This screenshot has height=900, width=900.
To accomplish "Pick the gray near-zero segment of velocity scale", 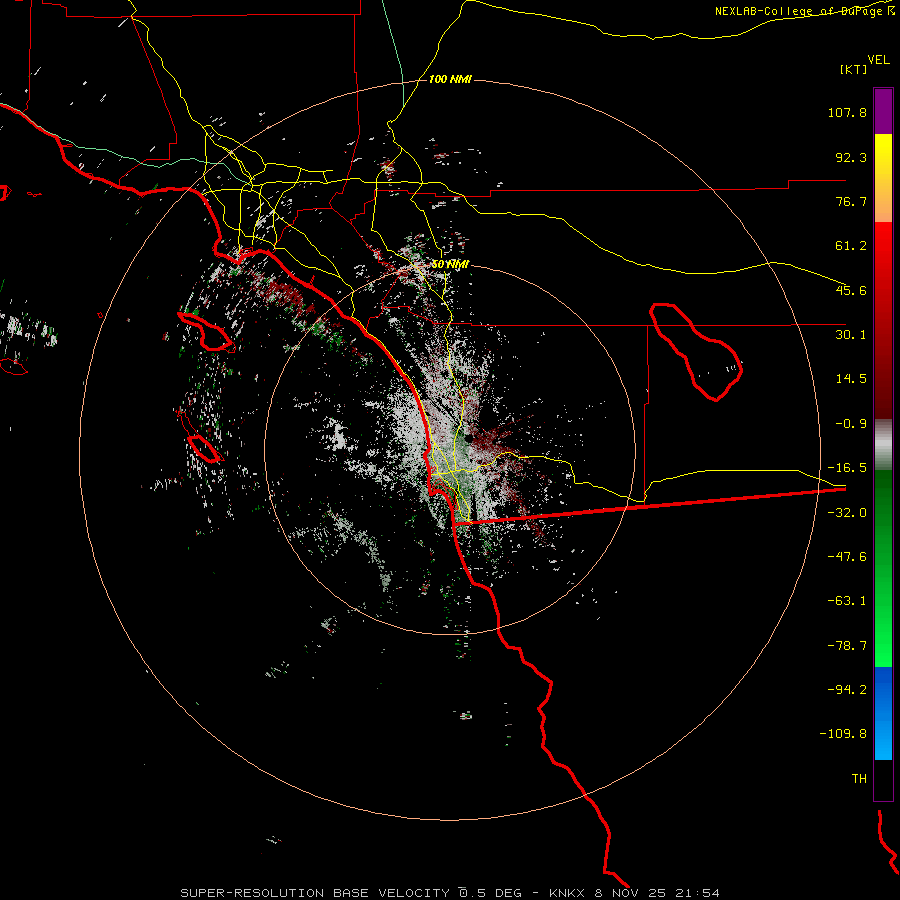I will [x=883, y=445].
